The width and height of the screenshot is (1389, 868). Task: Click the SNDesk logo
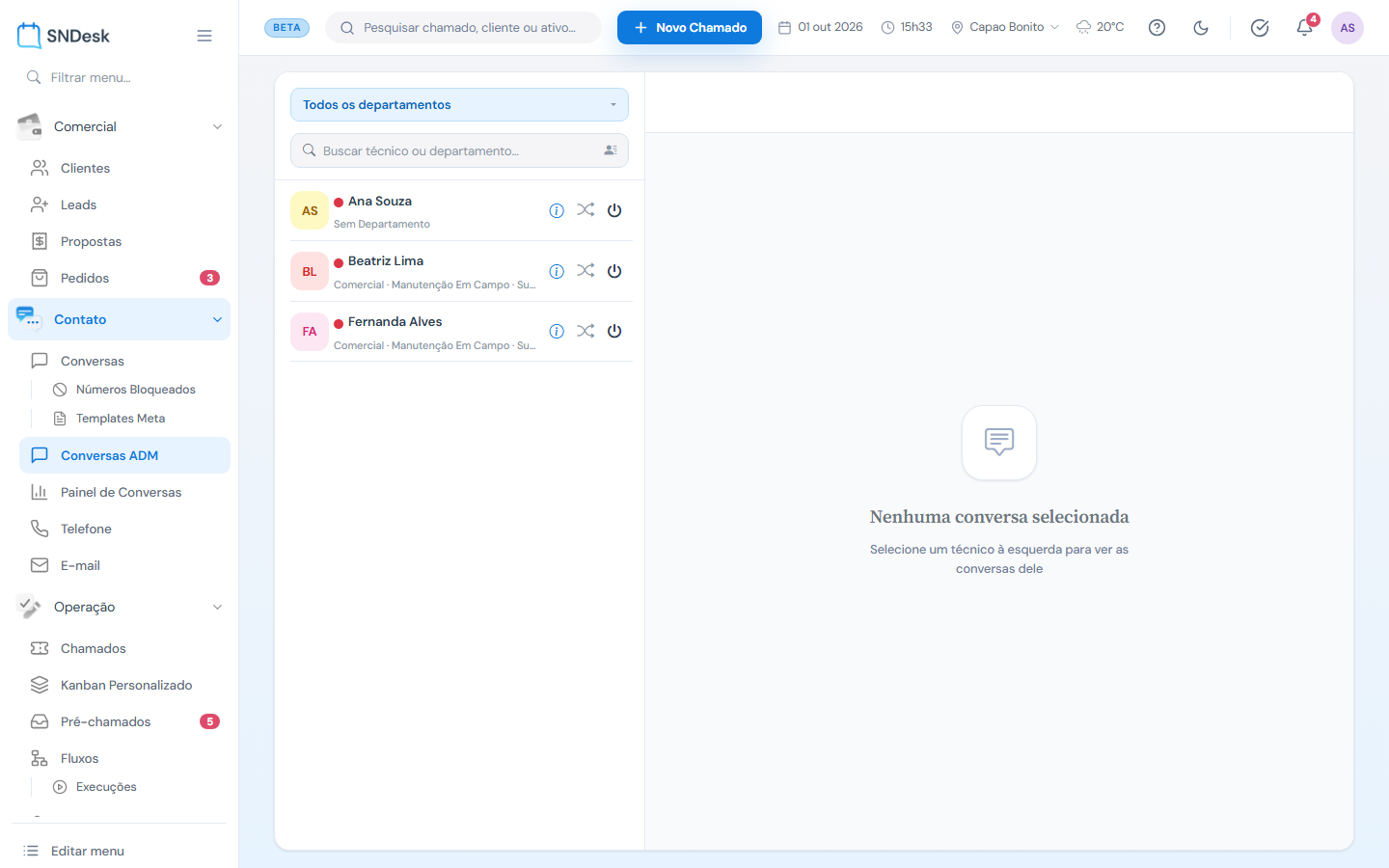tap(64, 36)
